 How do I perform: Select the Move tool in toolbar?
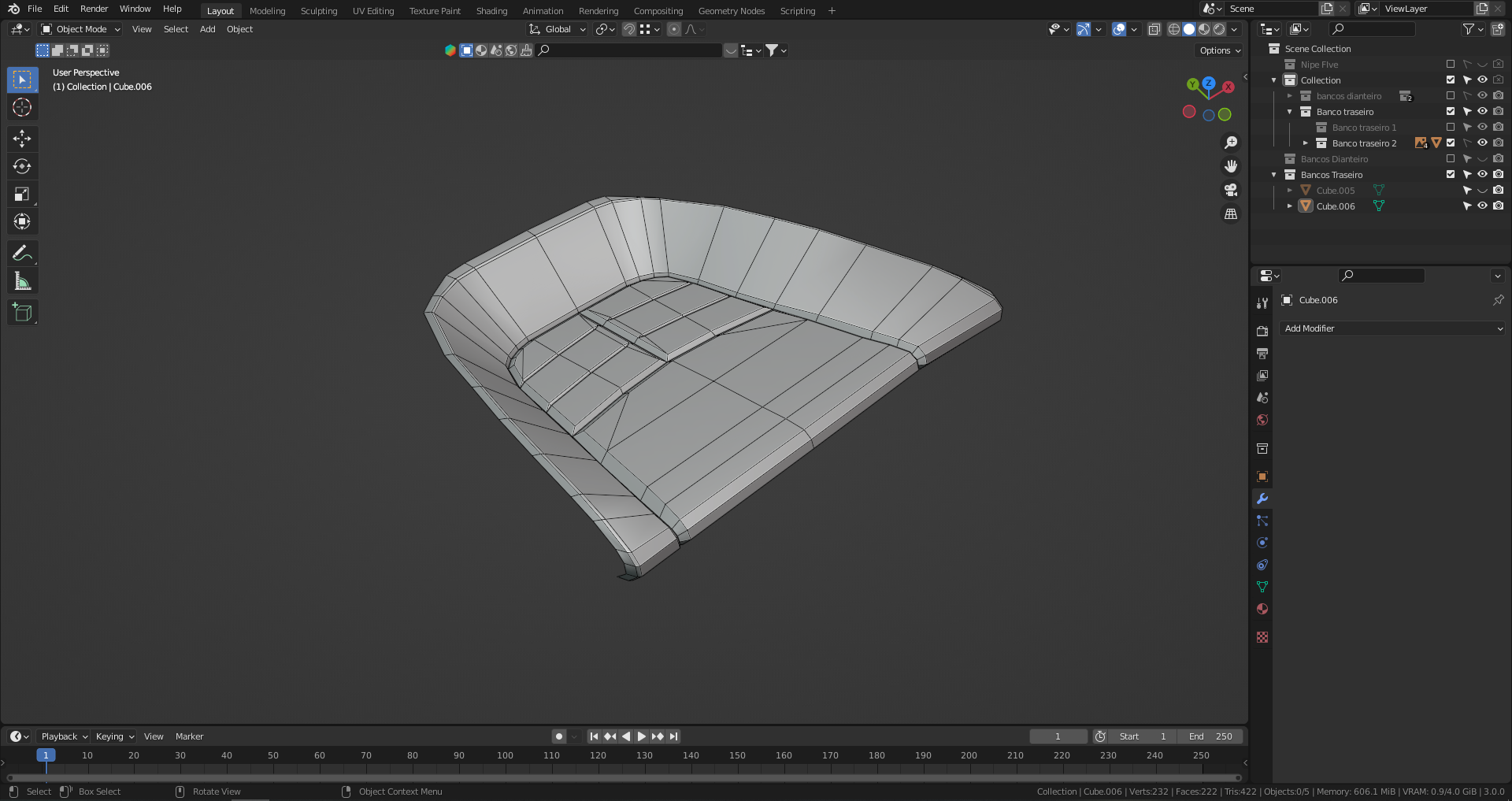pyautogui.click(x=22, y=139)
